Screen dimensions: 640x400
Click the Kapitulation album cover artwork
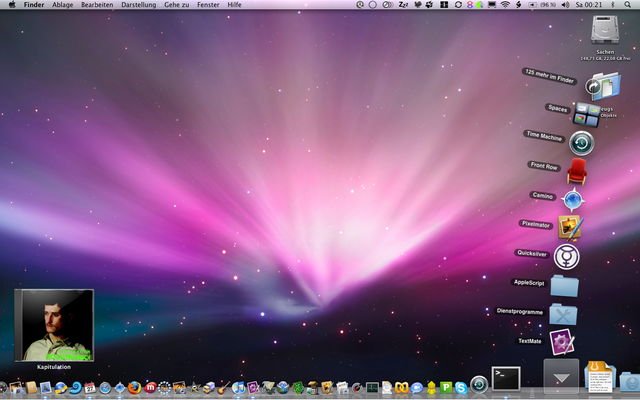tap(54, 325)
